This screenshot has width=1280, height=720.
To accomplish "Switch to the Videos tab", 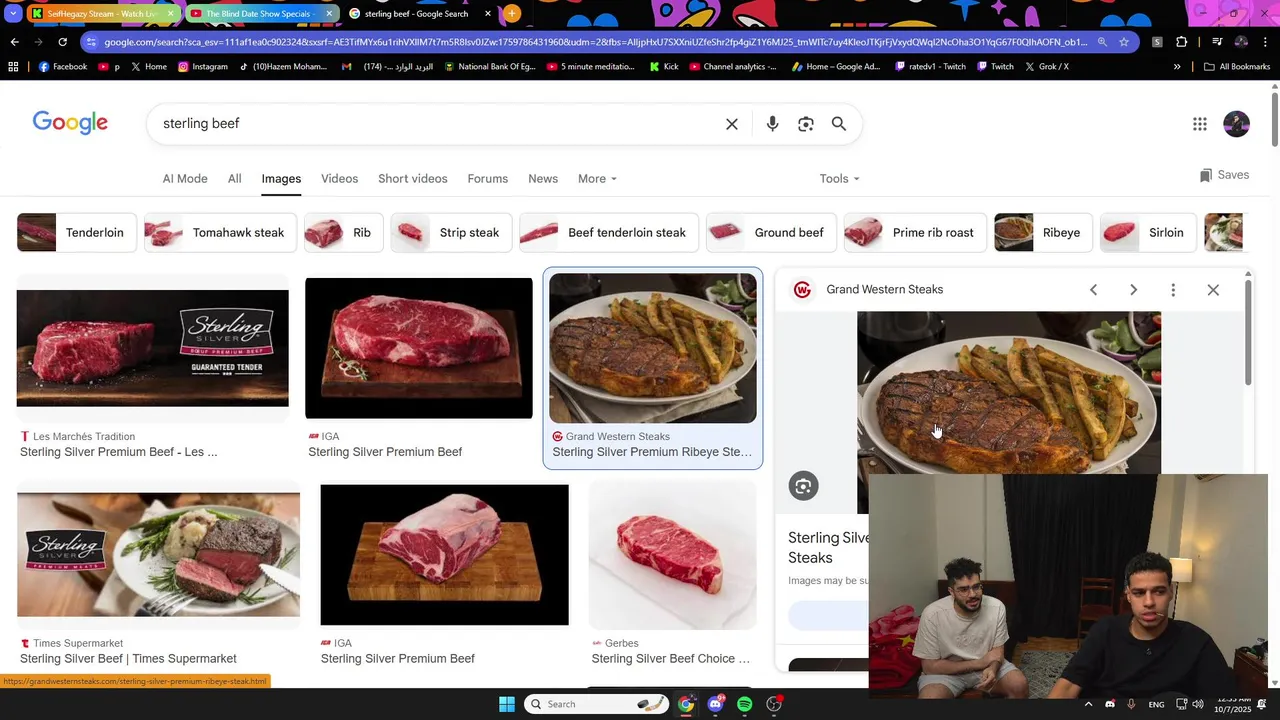I will click(x=339, y=179).
